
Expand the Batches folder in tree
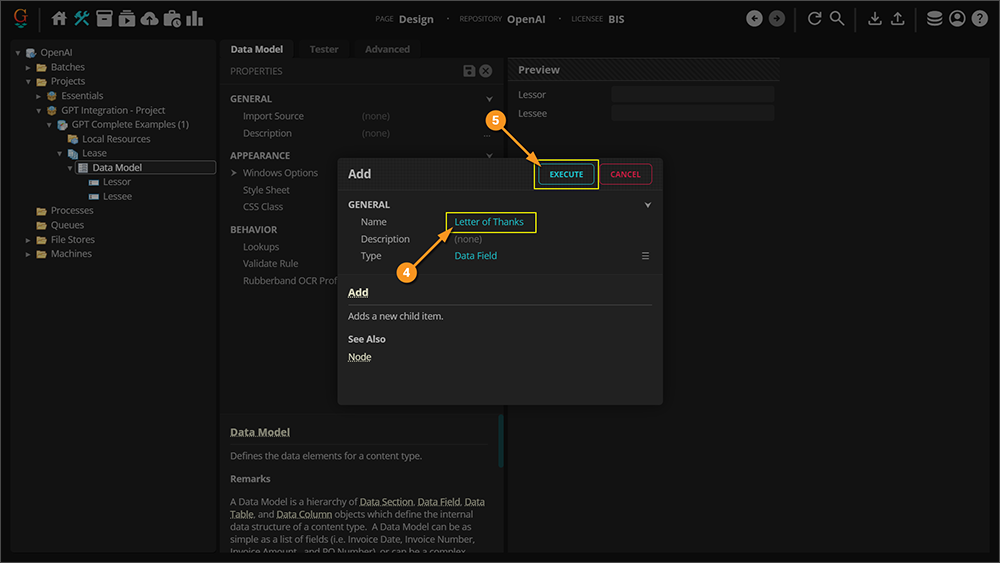(29, 67)
